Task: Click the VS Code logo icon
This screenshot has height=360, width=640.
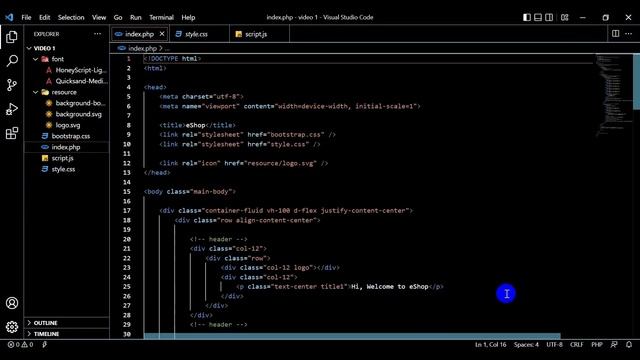Action: pyautogui.click(x=9, y=17)
